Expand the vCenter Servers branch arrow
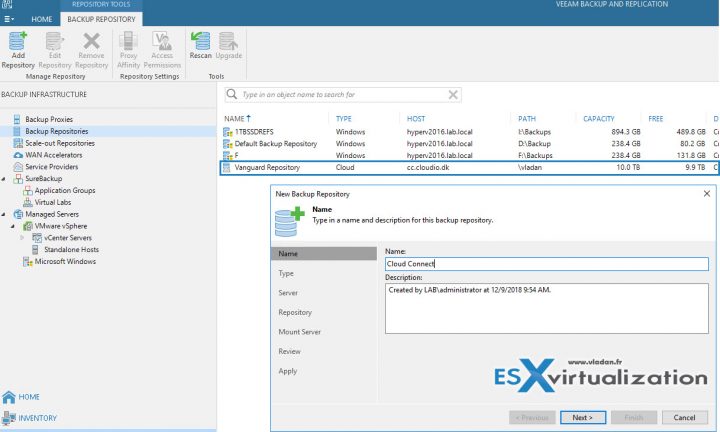720x432 pixels. [22, 238]
